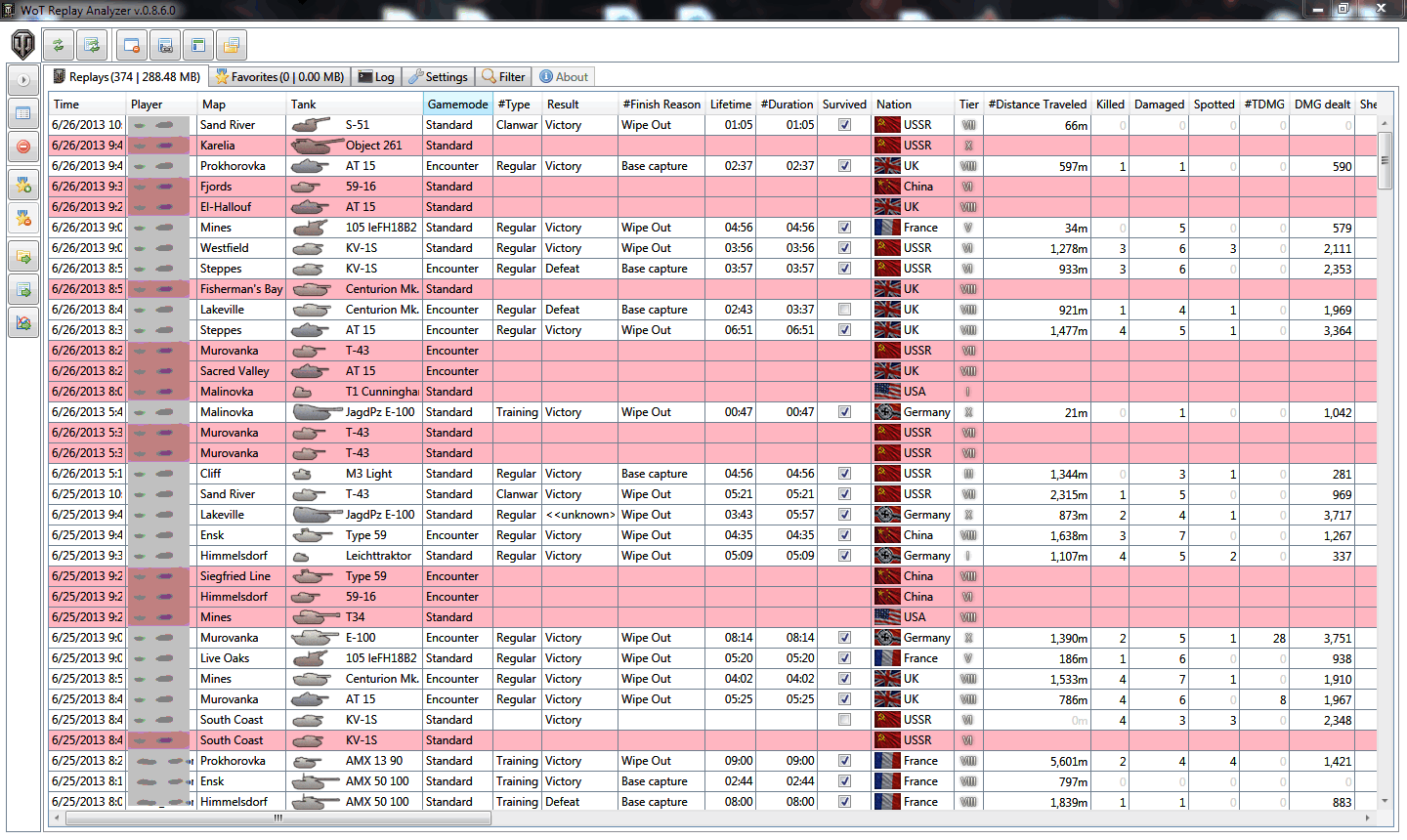Screen dimensions: 1407x840
Task: Click the Germany flag in the E-100 Murovanka row
Action: 887,638
